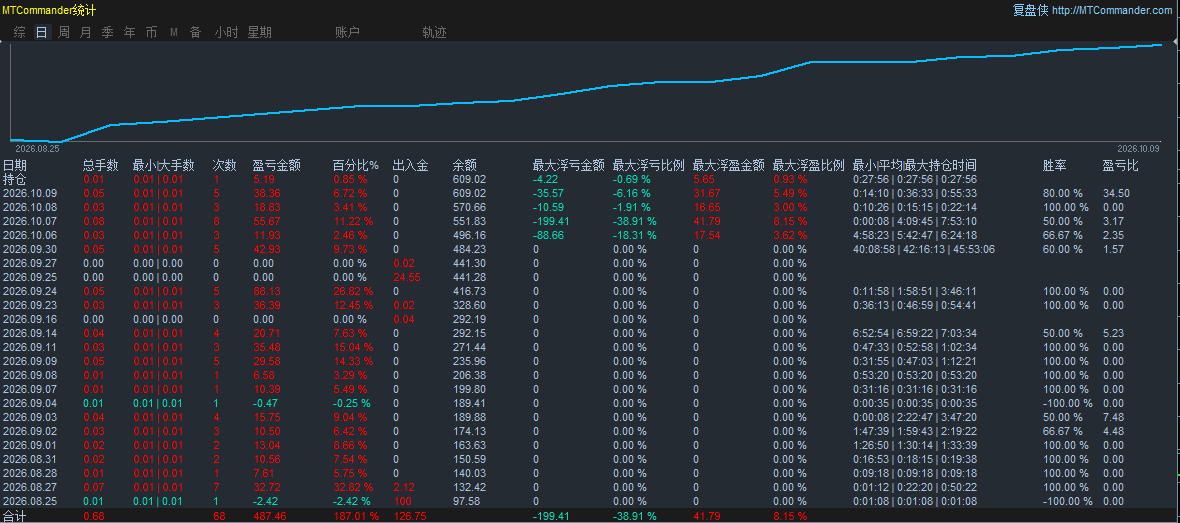
Task: Click the 最小|大手数 column header
Action: pos(163,166)
